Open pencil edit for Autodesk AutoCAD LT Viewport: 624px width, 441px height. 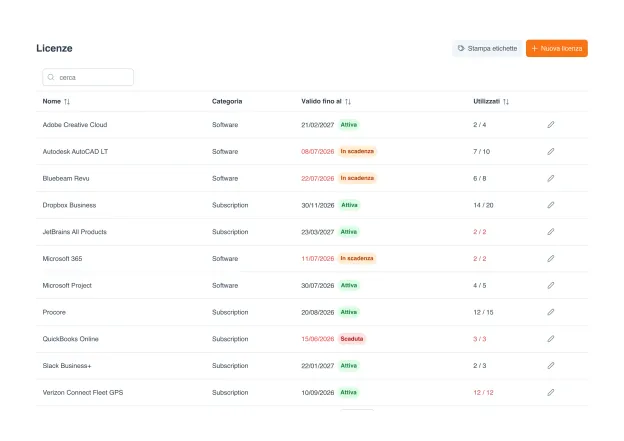[550, 151]
